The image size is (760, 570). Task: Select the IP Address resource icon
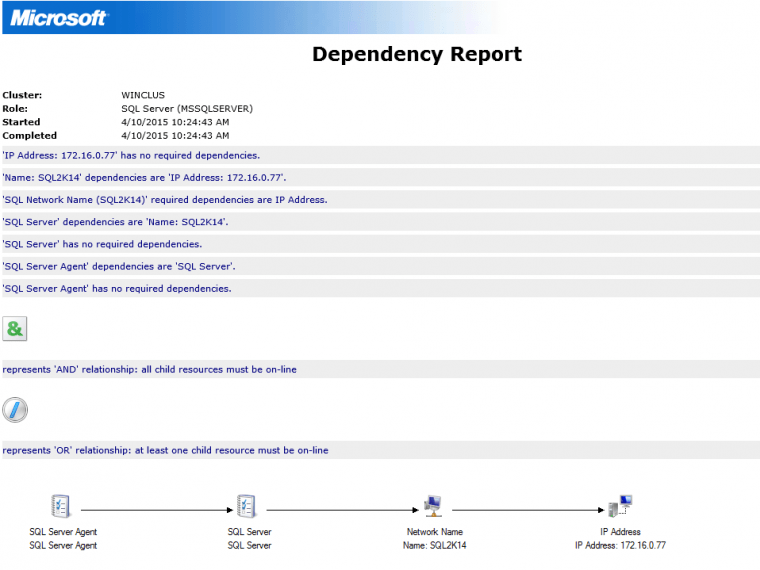[x=620, y=507]
